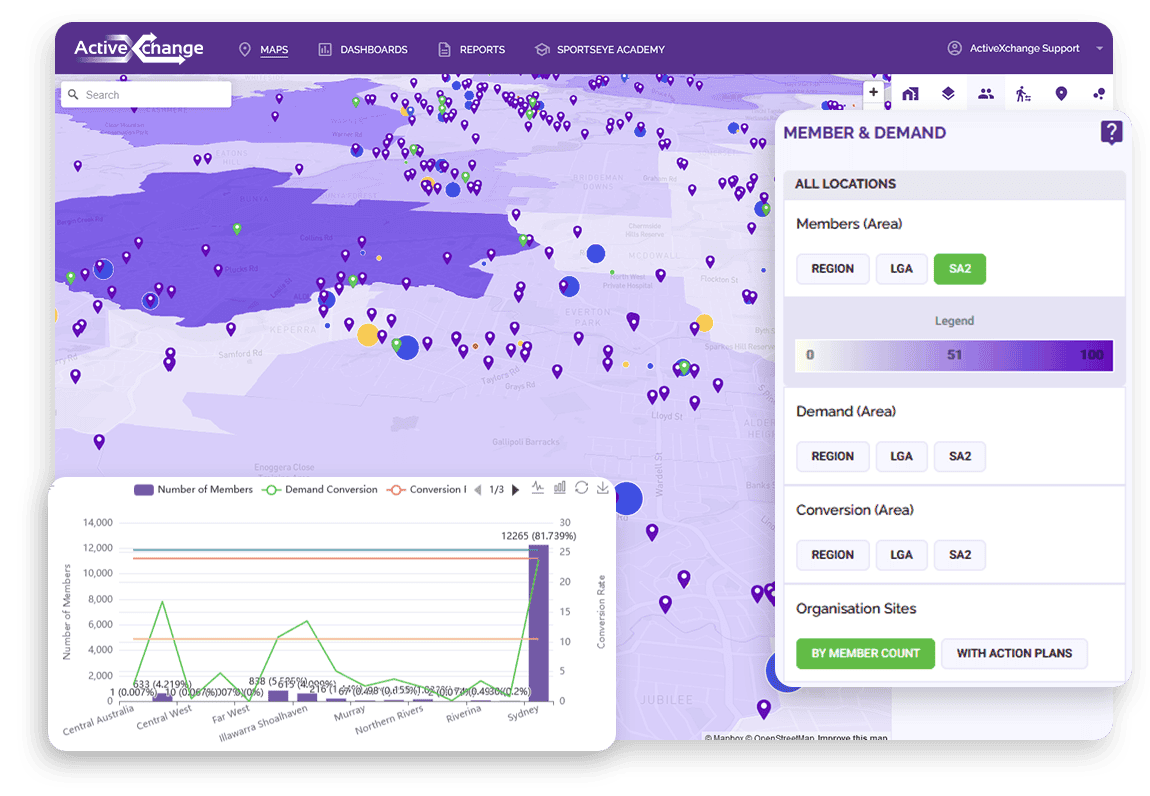
Task: Open the Reports menu
Action: coord(472,49)
